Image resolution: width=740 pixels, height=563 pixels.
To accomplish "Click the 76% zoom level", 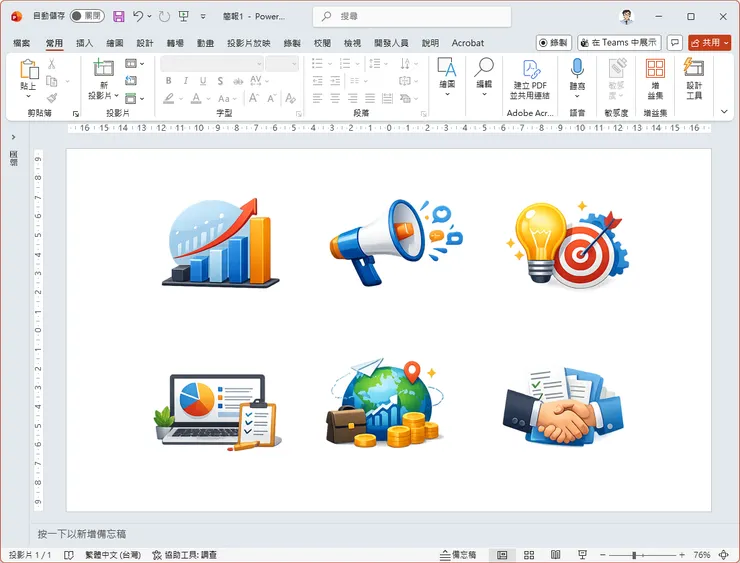I will 702,555.
